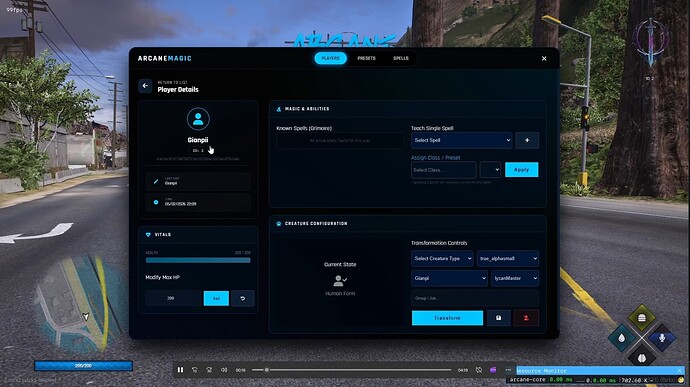Open the true_alphasmall model dropdown
The image size is (690, 387).
click(x=508, y=258)
